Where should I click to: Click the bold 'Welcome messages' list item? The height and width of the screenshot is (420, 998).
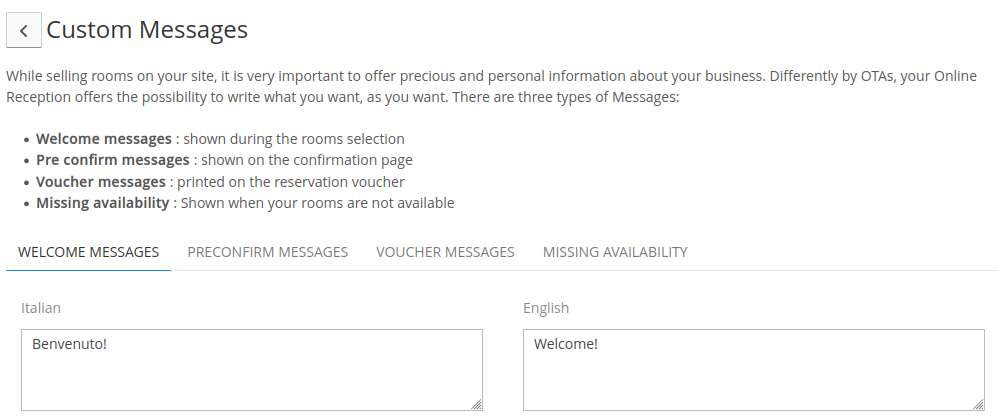(x=104, y=139)
